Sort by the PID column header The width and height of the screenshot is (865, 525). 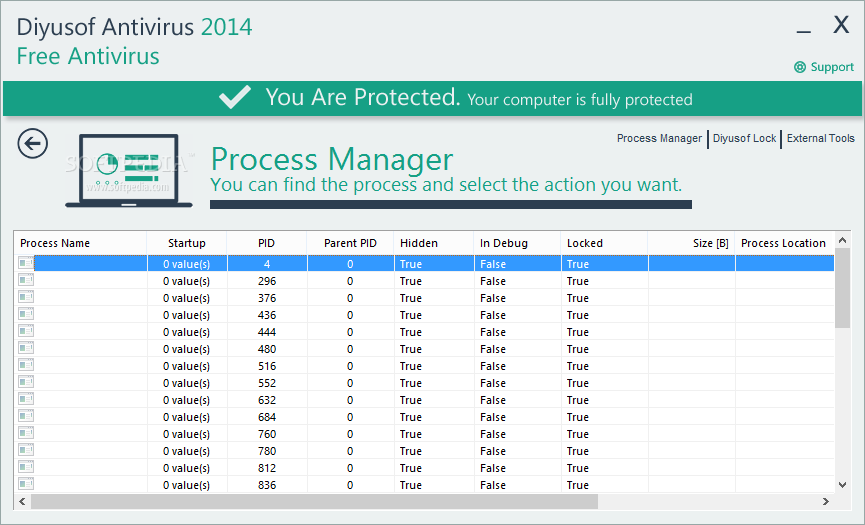(x=266, y=243)
